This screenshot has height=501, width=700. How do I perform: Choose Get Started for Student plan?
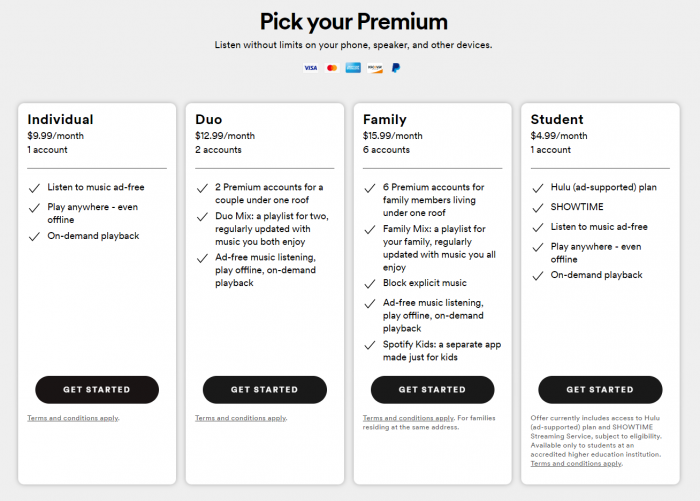coord(600,389)
